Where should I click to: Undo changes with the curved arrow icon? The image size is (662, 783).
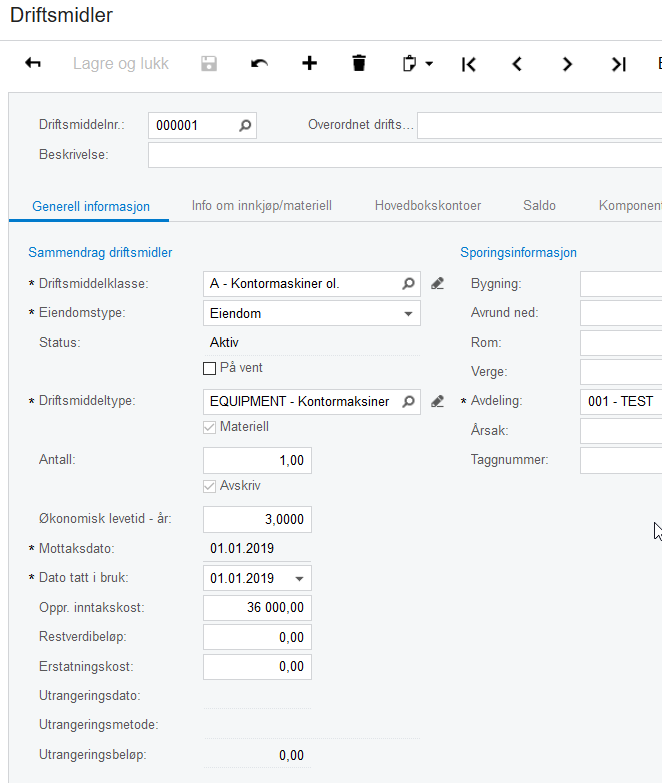point(259,63)
